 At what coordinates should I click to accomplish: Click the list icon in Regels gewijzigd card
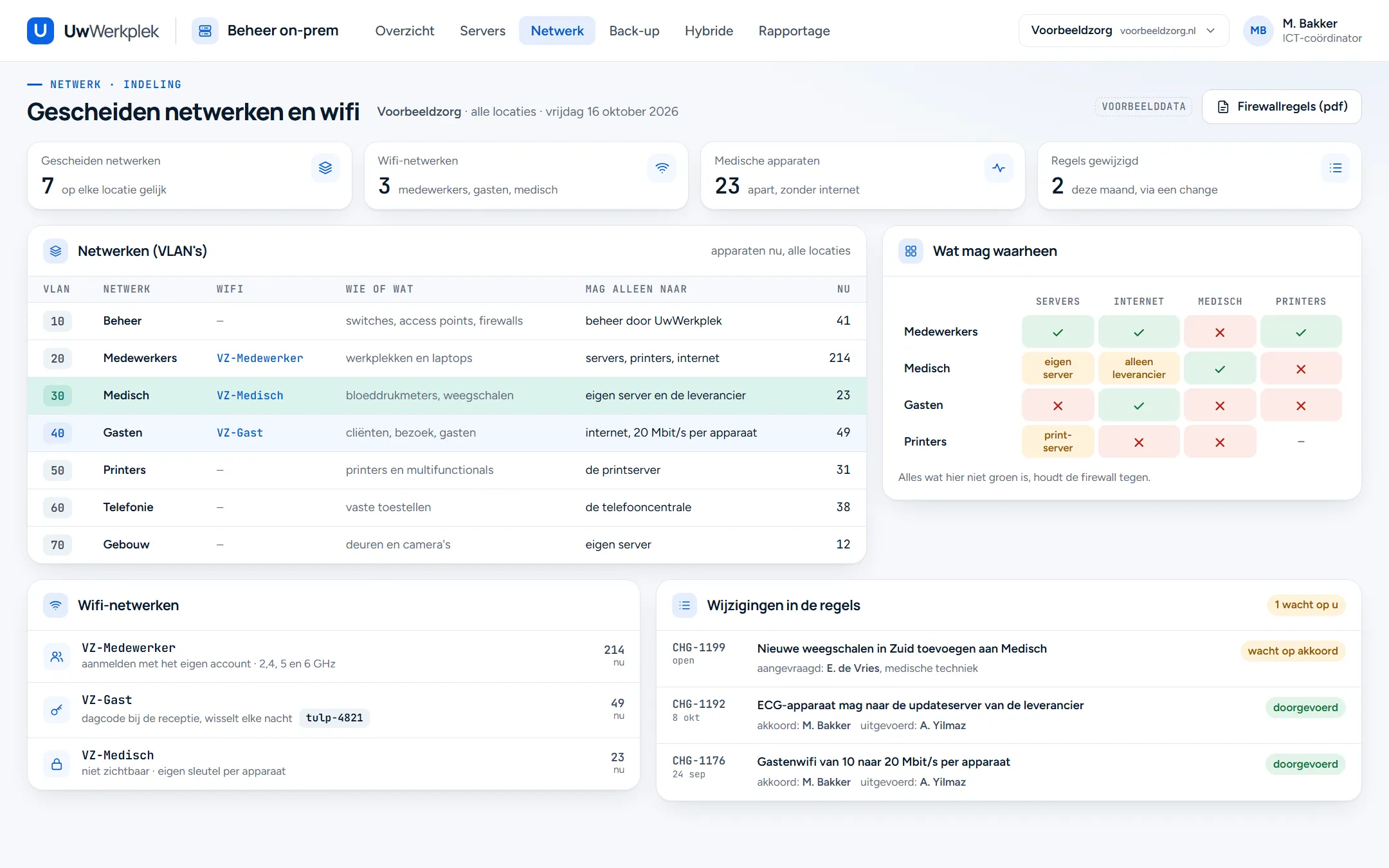point(1336,168)
